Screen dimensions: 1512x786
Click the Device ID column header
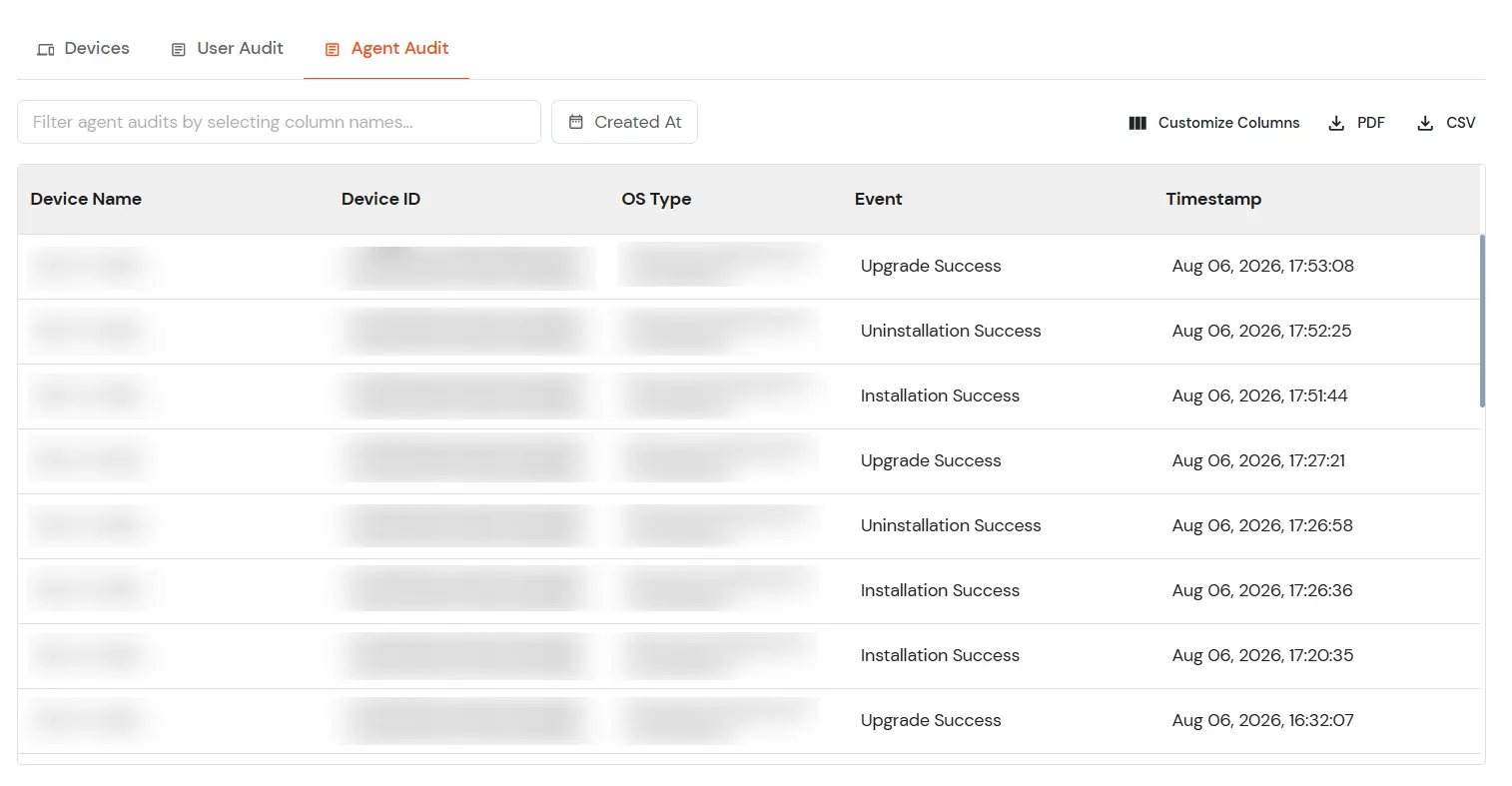click(380, 199)
